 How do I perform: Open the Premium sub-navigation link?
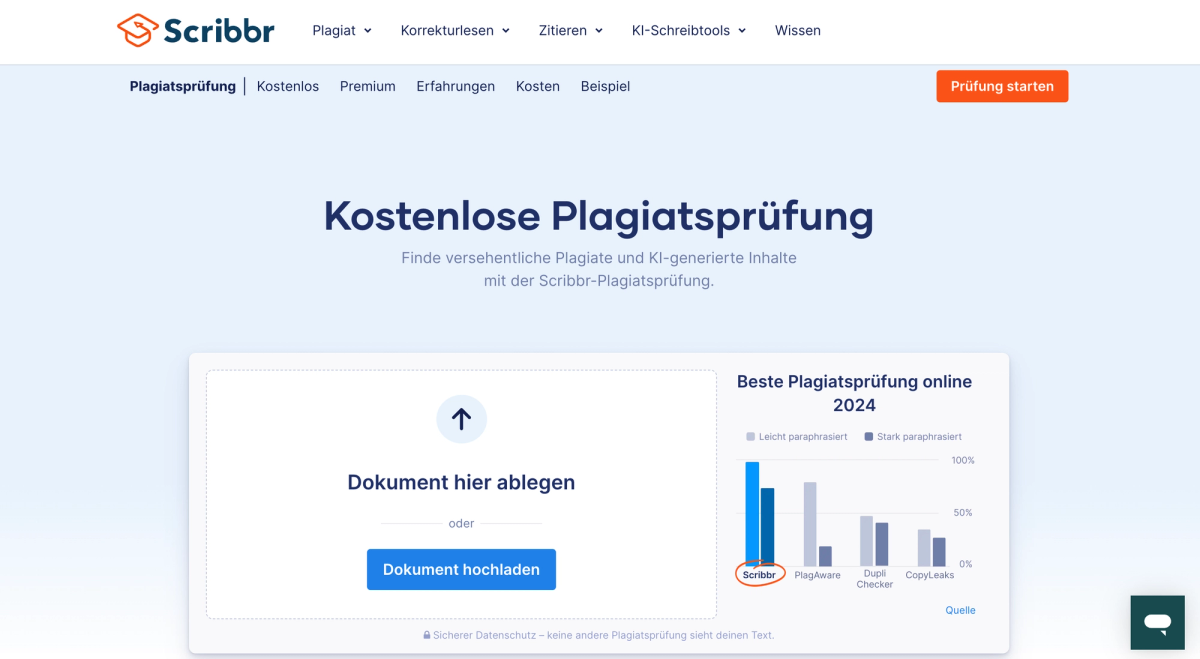click(368, 86)
